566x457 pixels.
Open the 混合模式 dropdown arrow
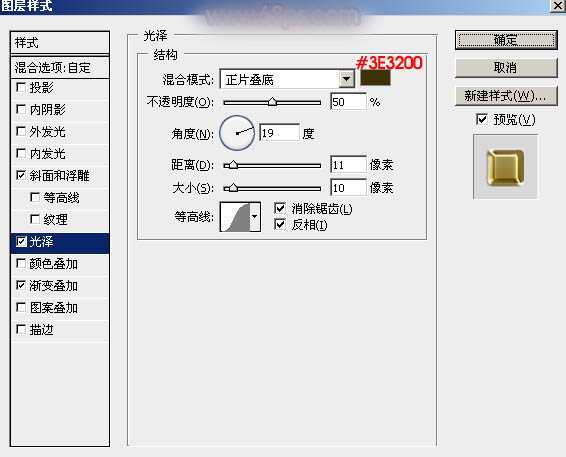click(x=346, y=79)
